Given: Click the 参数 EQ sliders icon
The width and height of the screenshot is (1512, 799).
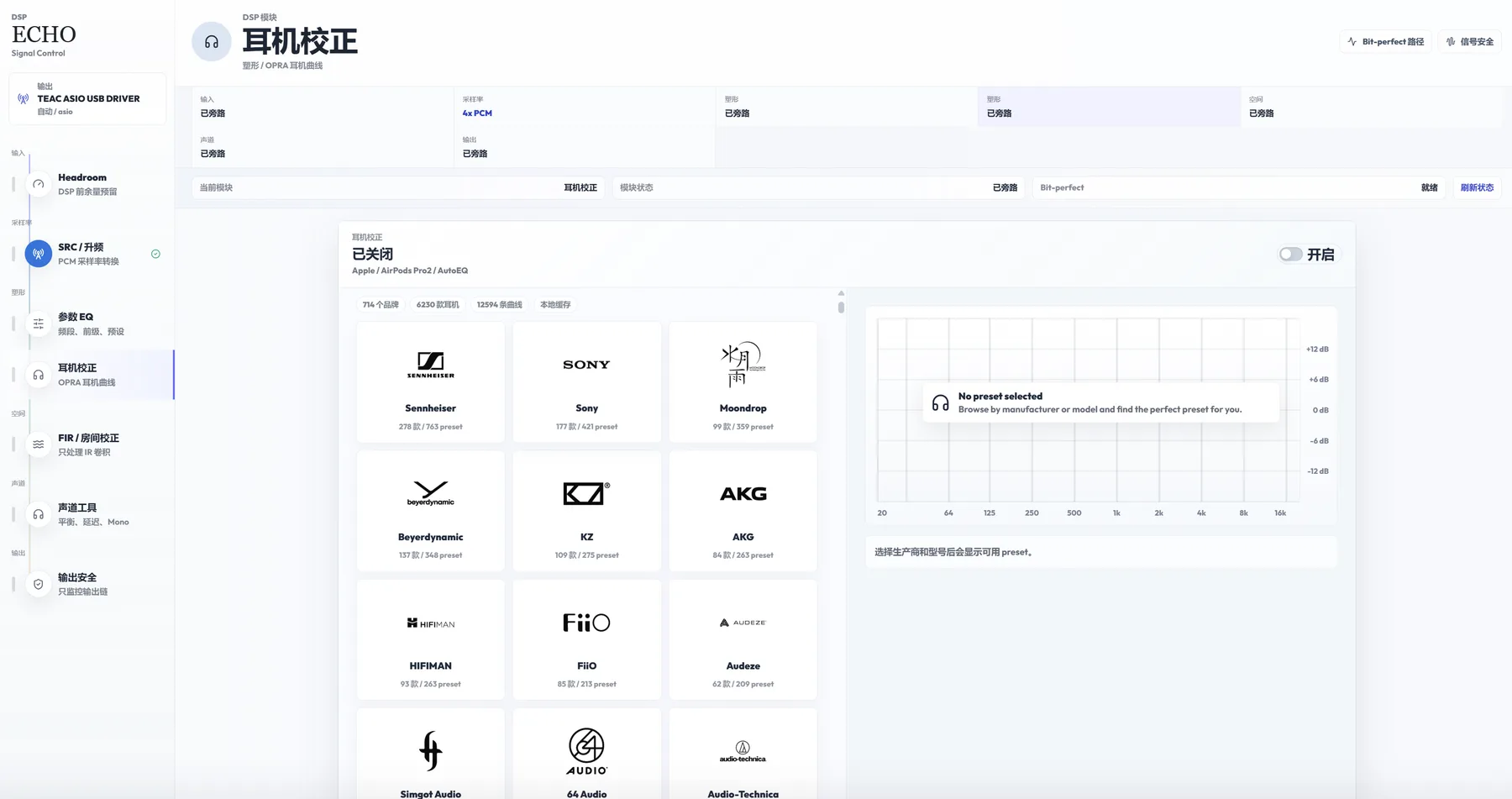Looking at the screenshot, I should click(x=39, y=323).
